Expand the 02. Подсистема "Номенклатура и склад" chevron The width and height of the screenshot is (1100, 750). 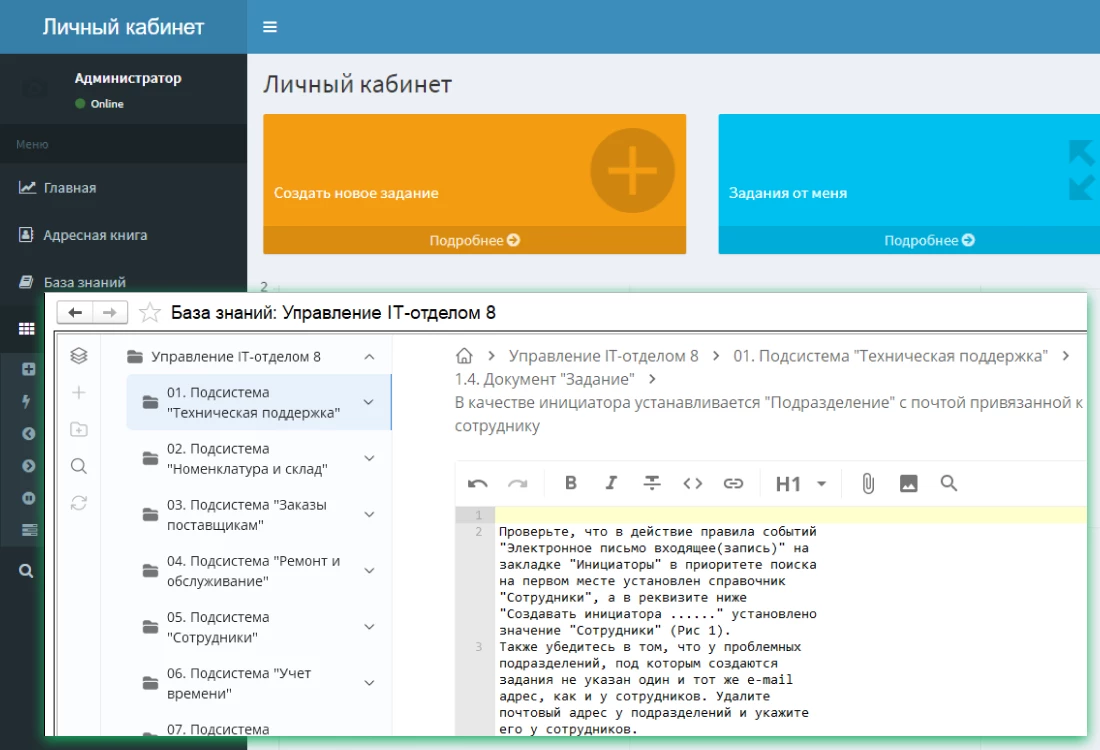click(369, 459)
